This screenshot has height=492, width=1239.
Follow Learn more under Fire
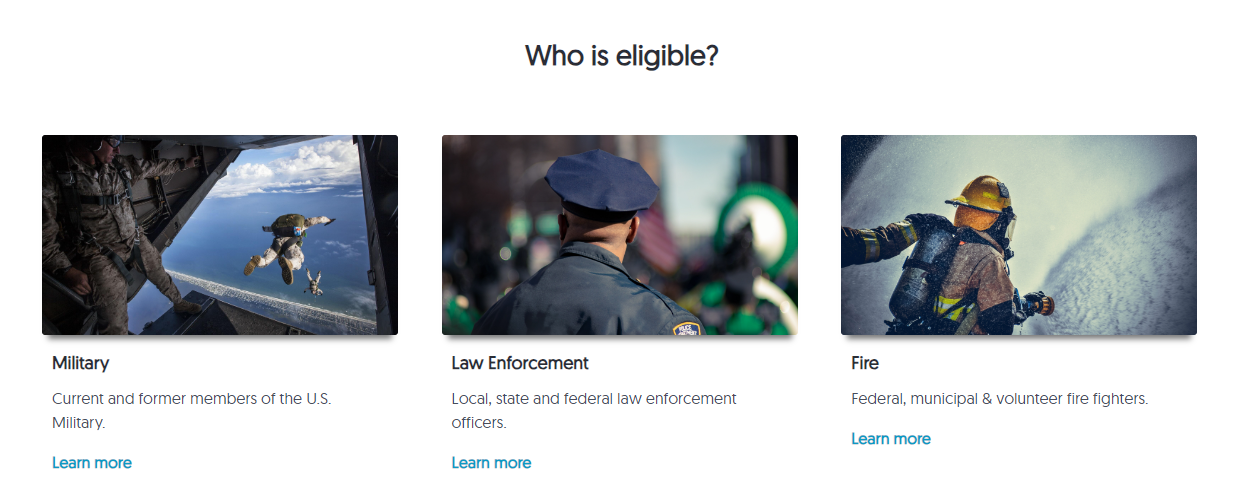[891, 439]
